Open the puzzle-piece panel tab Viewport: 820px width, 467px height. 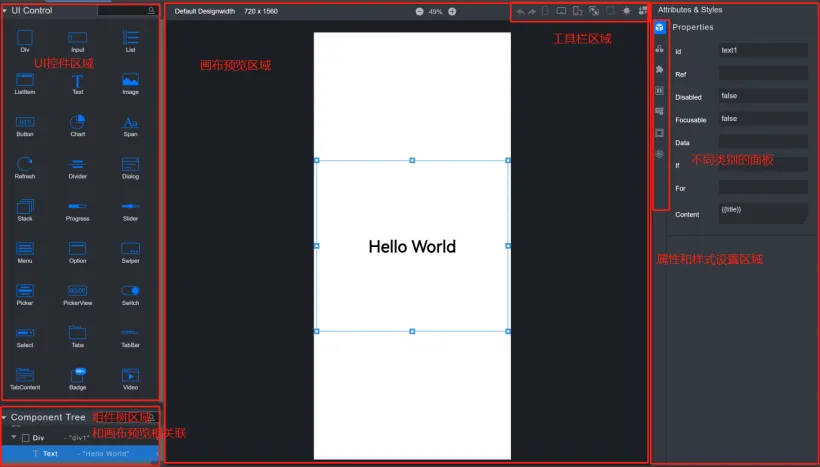(659, 70)
